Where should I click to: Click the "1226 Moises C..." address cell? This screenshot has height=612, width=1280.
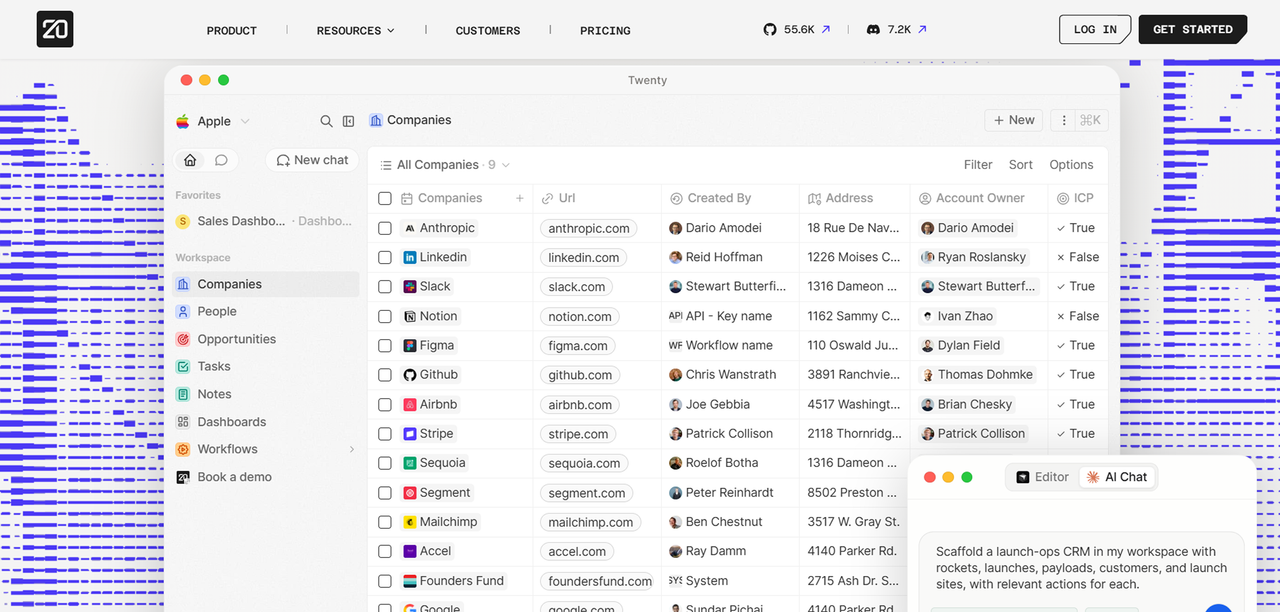click(x=854, y=257)
